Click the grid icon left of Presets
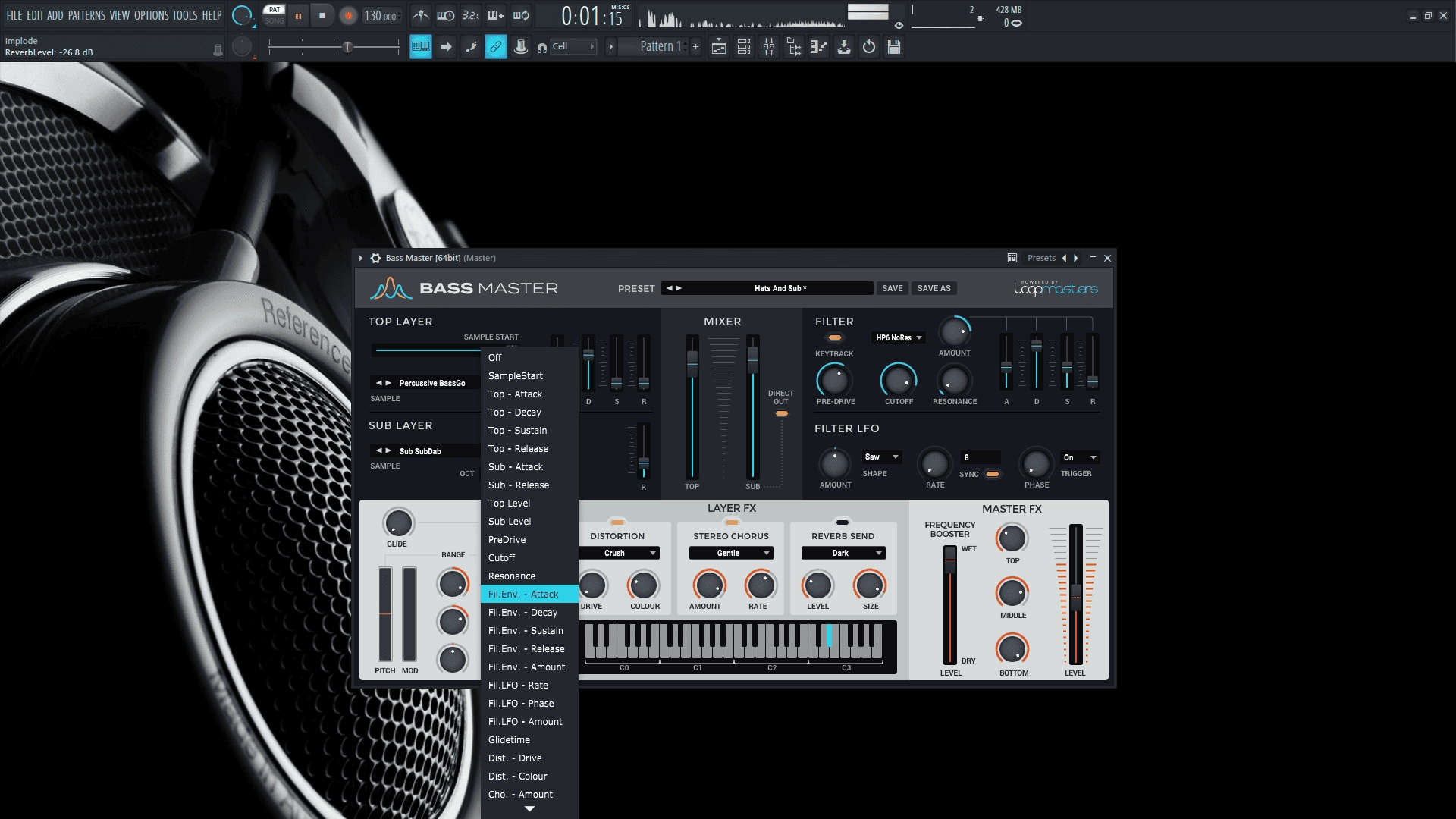This screenshot has height=819, width=1456. [x=1012, y=259]
